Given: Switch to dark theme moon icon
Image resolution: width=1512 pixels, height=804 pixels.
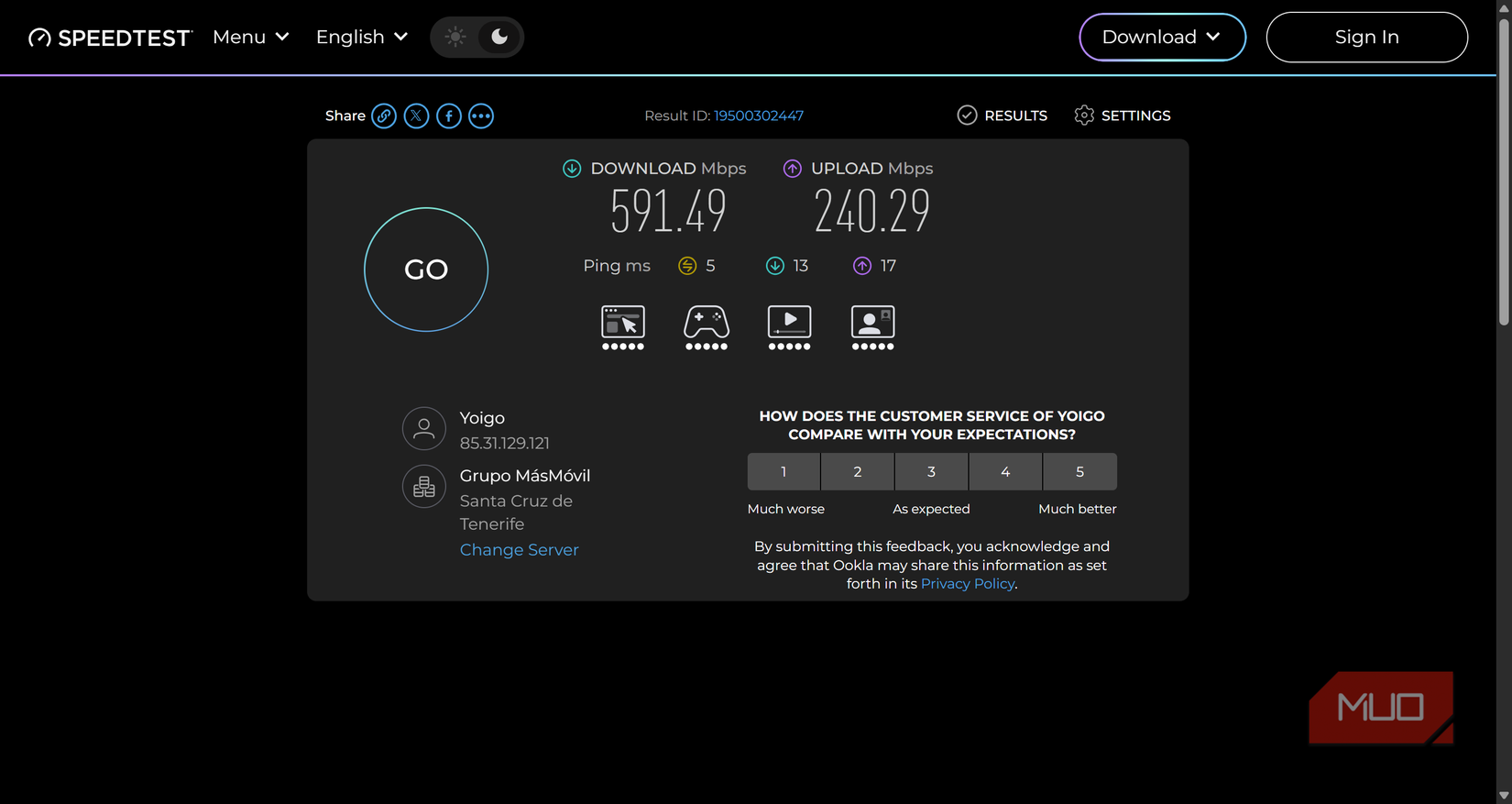Looking at the screenshot, I should [499, 37].
